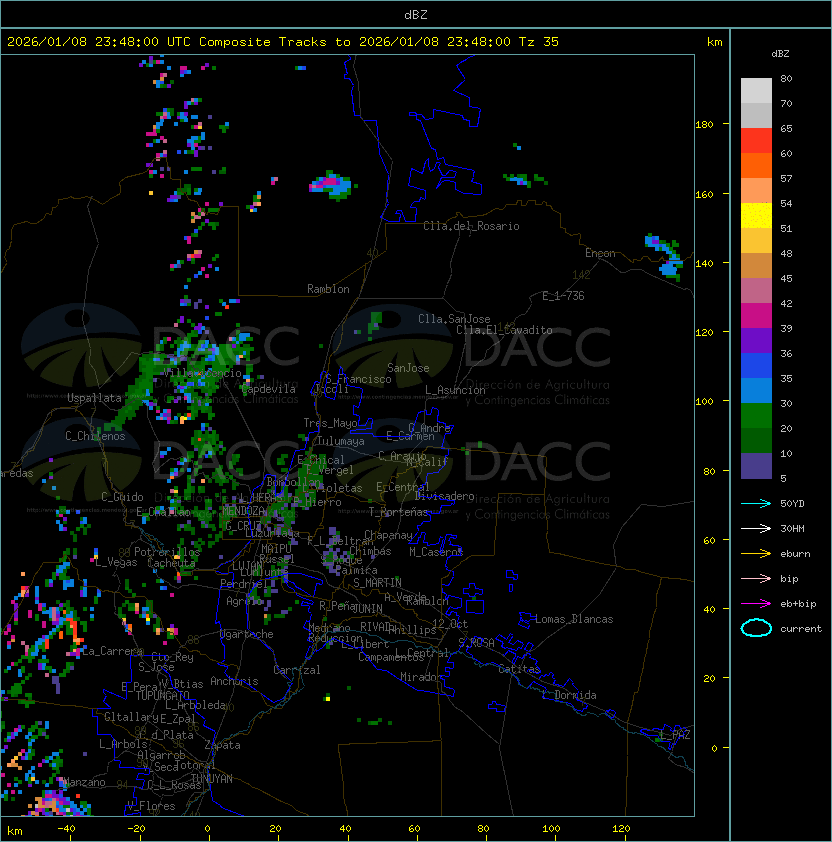This screenshot has height=842, width=832.
Task: Click the white 30HM track arrow in legend
Action: (756, 528)
